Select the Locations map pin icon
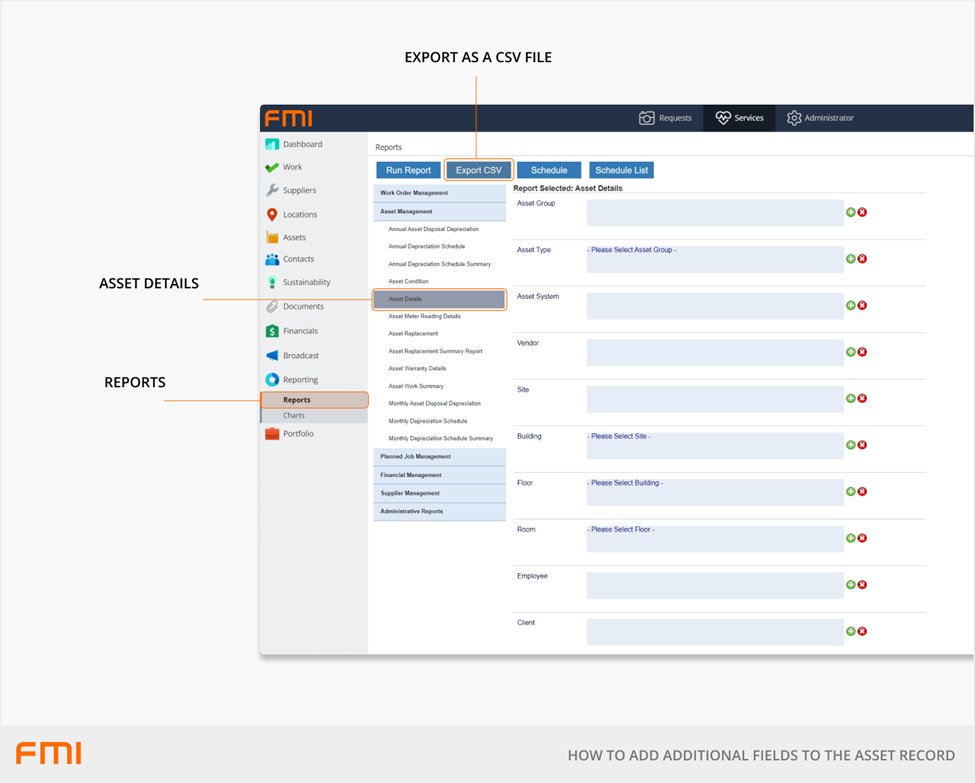This screenshot has width=975, height=783. click(272, 214)
